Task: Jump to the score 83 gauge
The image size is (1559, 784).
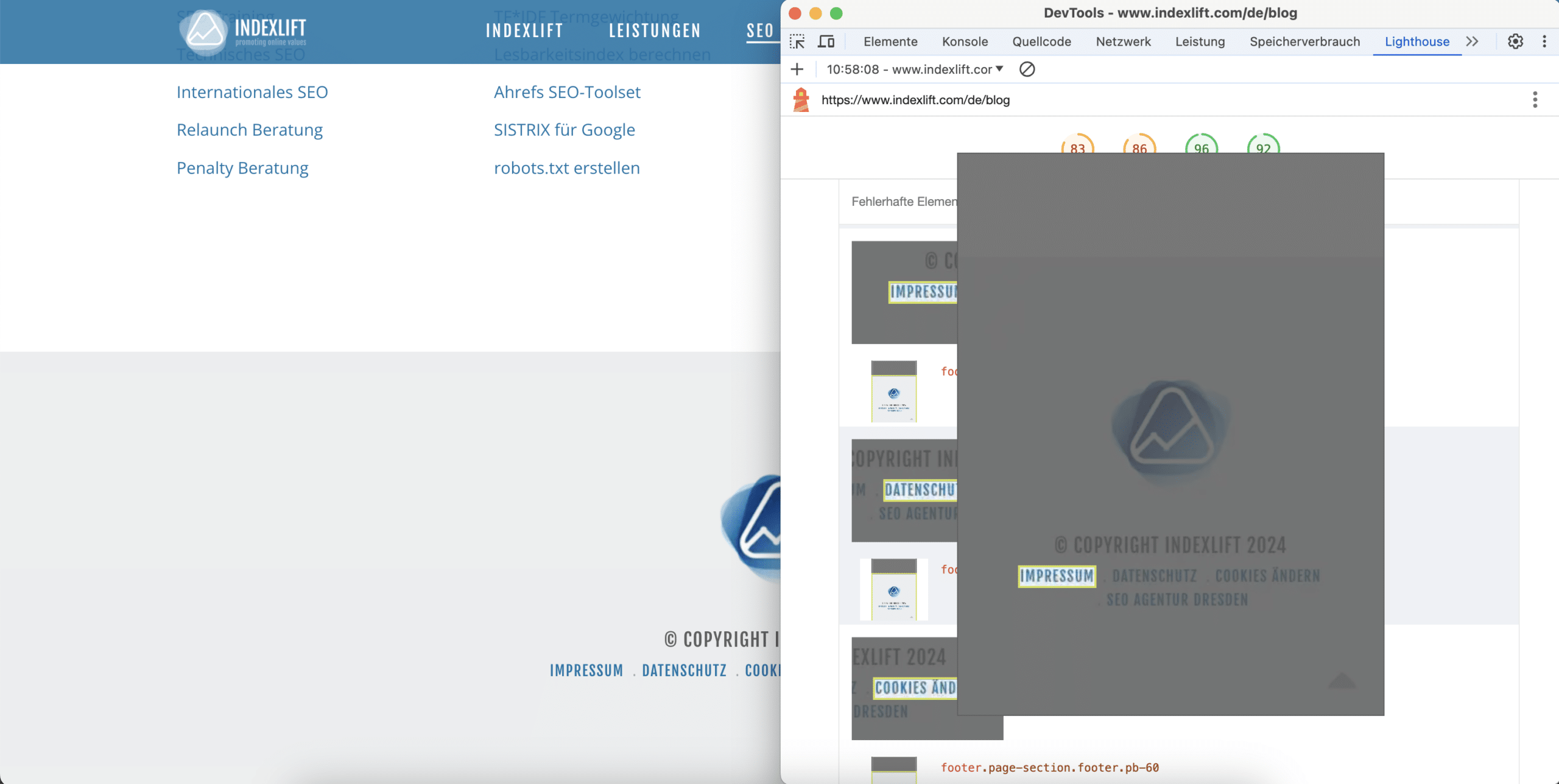Action: 1077,144
